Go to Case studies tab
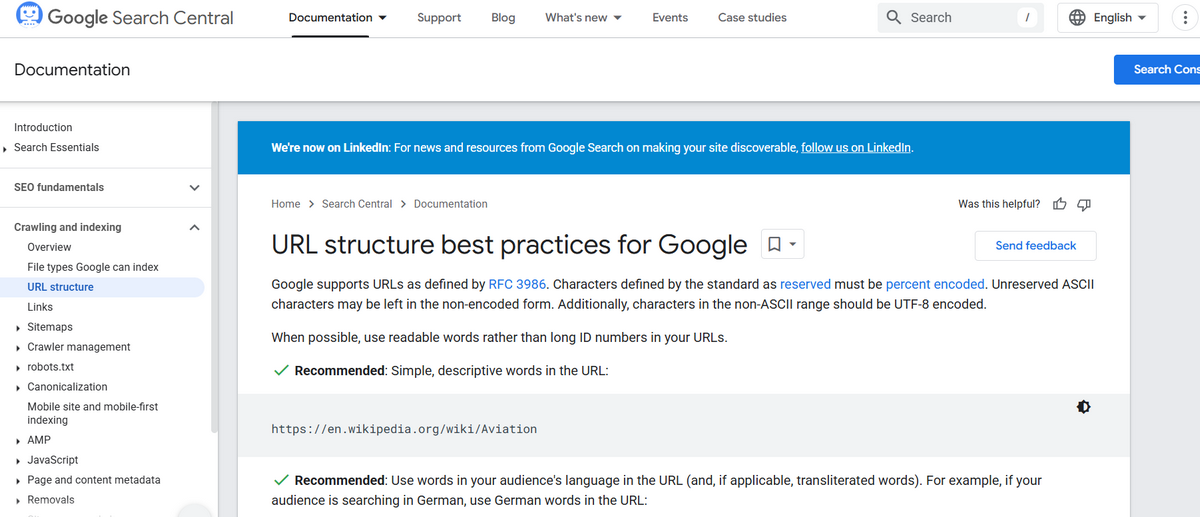Screen dimensions: 1200x517 click(752, 18)
